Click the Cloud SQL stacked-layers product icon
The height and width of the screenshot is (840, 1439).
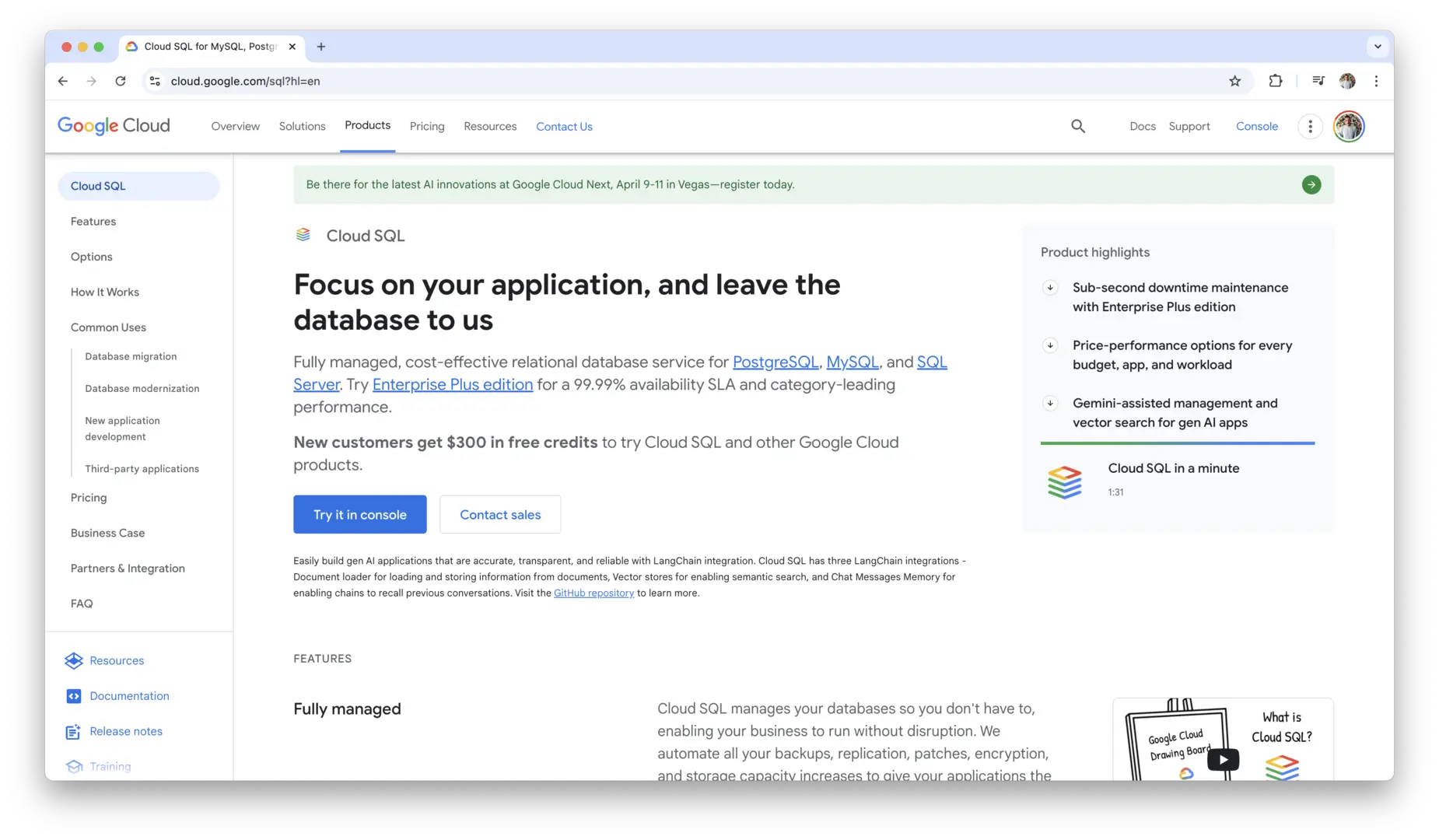(x=303, y=235)
